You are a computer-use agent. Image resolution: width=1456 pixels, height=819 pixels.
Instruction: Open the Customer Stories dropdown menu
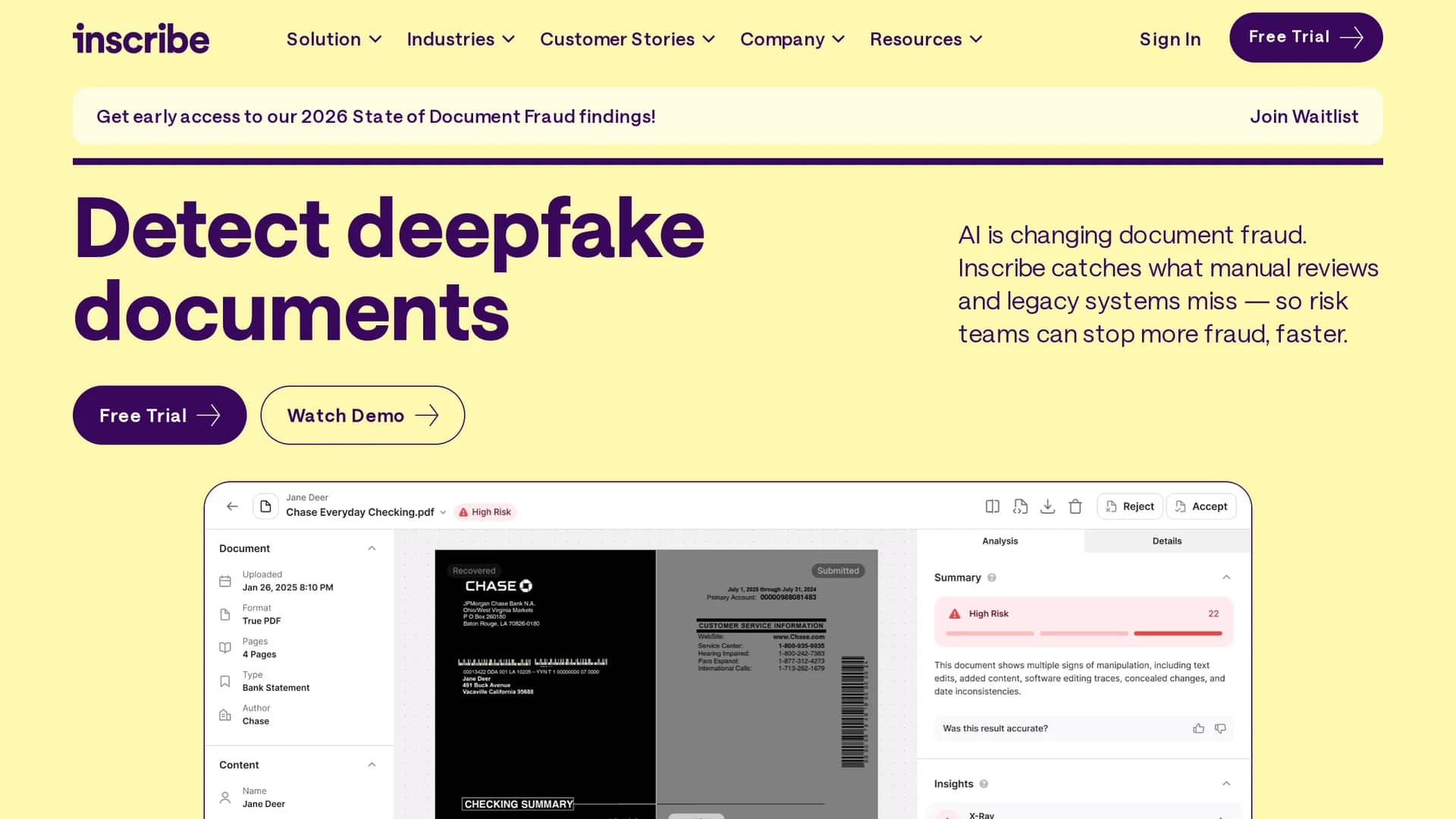point(628,39)
